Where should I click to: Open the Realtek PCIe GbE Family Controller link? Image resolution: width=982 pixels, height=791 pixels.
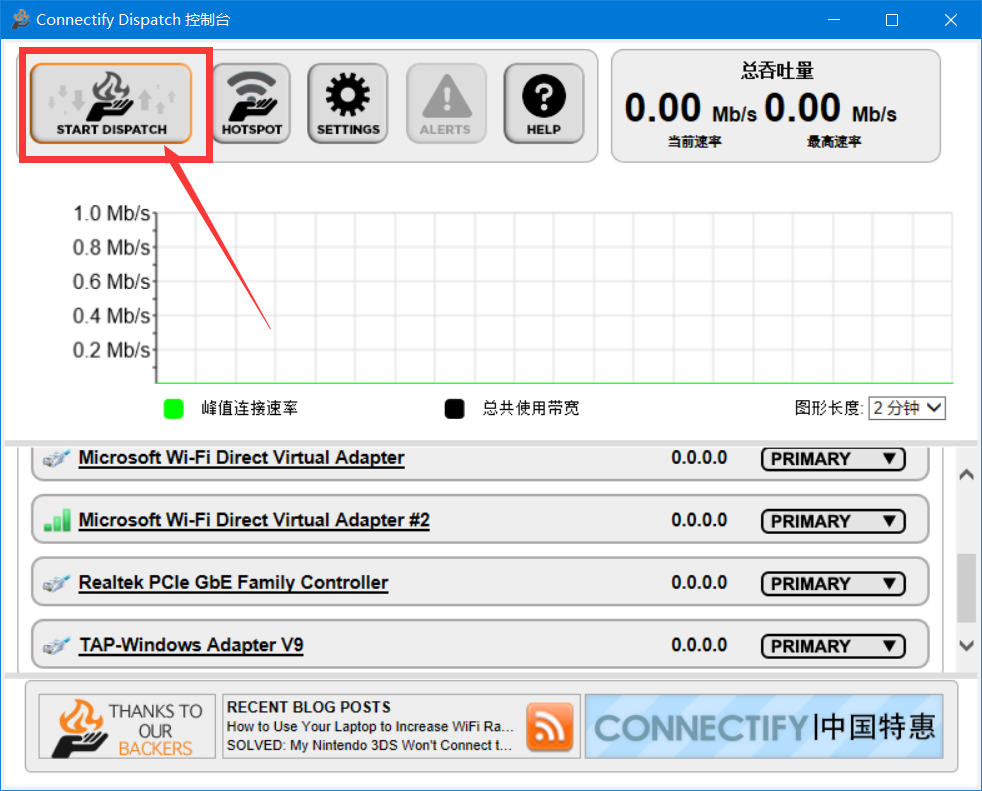coord(233,583)
